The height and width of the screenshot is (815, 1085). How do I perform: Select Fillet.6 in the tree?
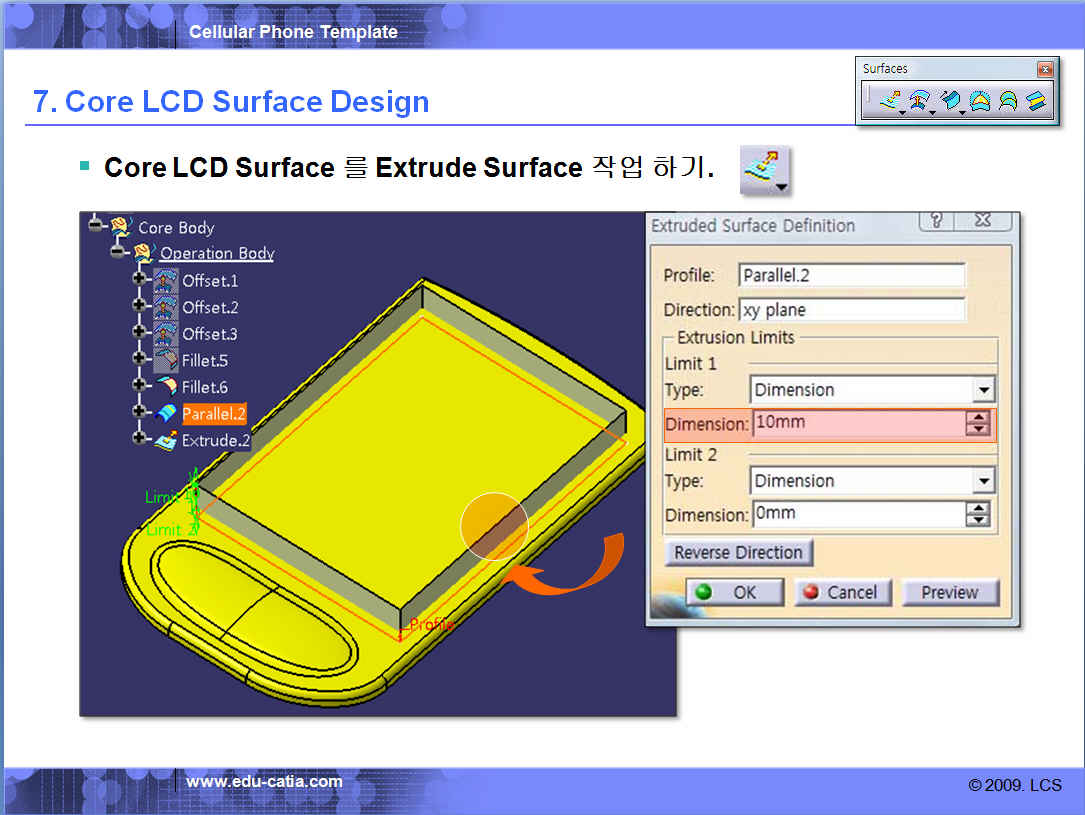coord(204,387)
